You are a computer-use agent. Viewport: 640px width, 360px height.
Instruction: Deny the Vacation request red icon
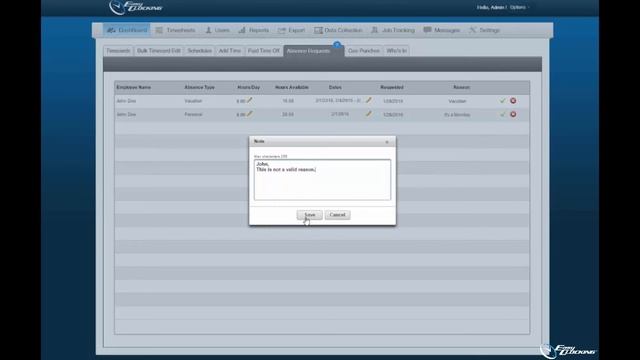tap(513, 100)
